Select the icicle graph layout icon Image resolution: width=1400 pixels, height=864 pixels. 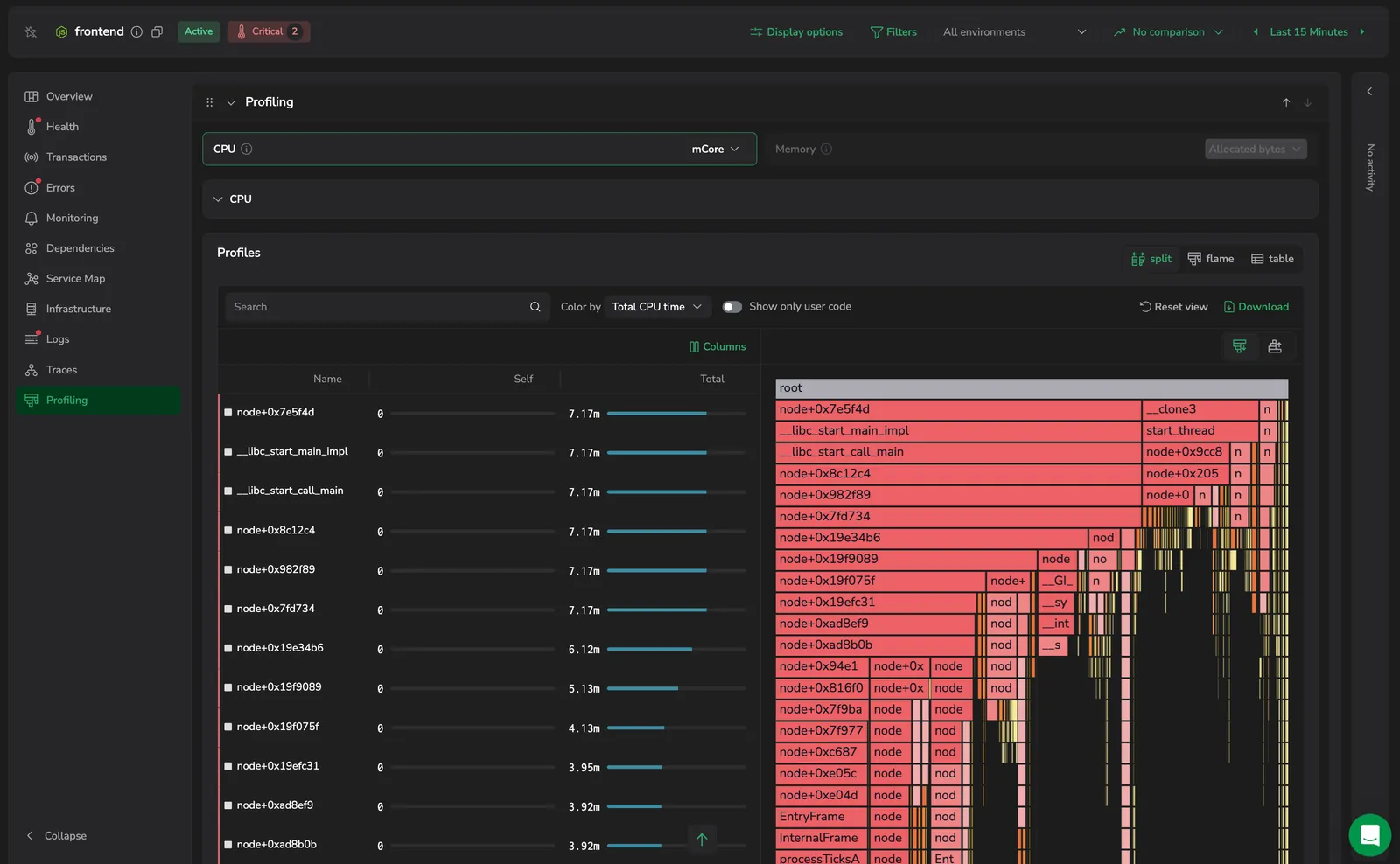click(1239, 346)
